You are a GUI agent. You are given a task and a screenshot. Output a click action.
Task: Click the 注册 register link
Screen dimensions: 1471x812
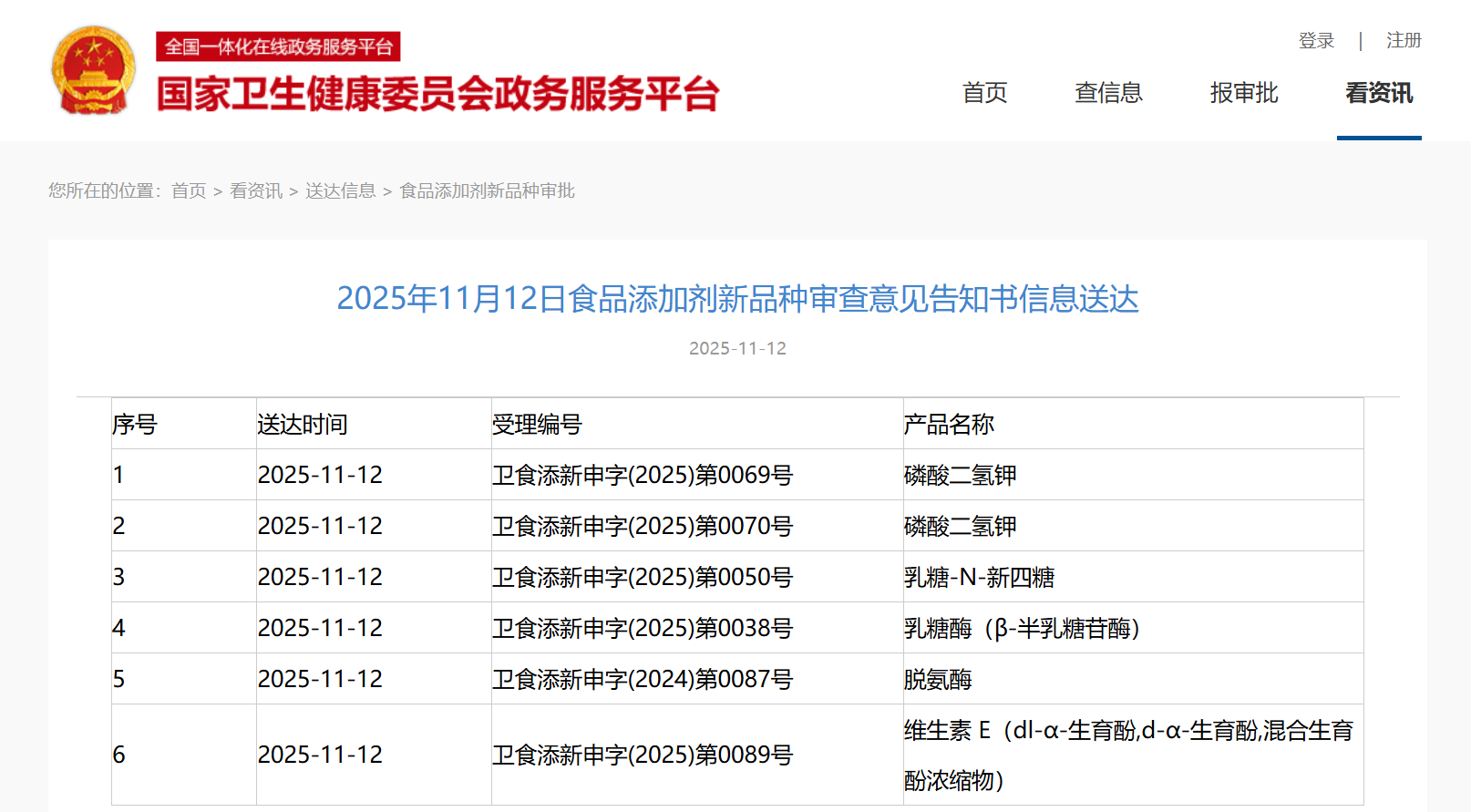point(1404,41)
